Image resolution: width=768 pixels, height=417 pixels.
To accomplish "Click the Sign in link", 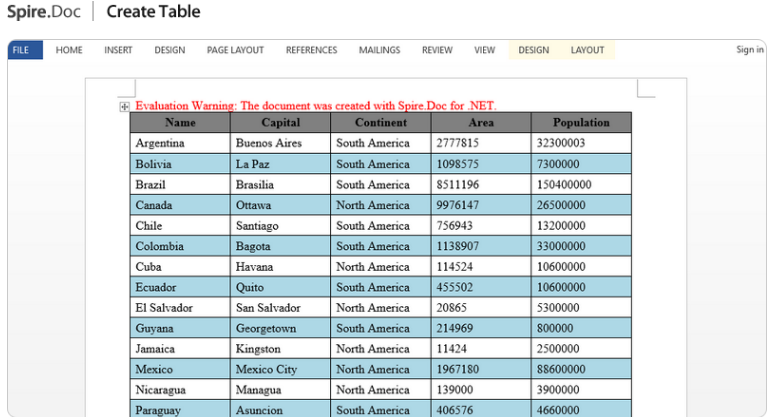I will point(750,49).
